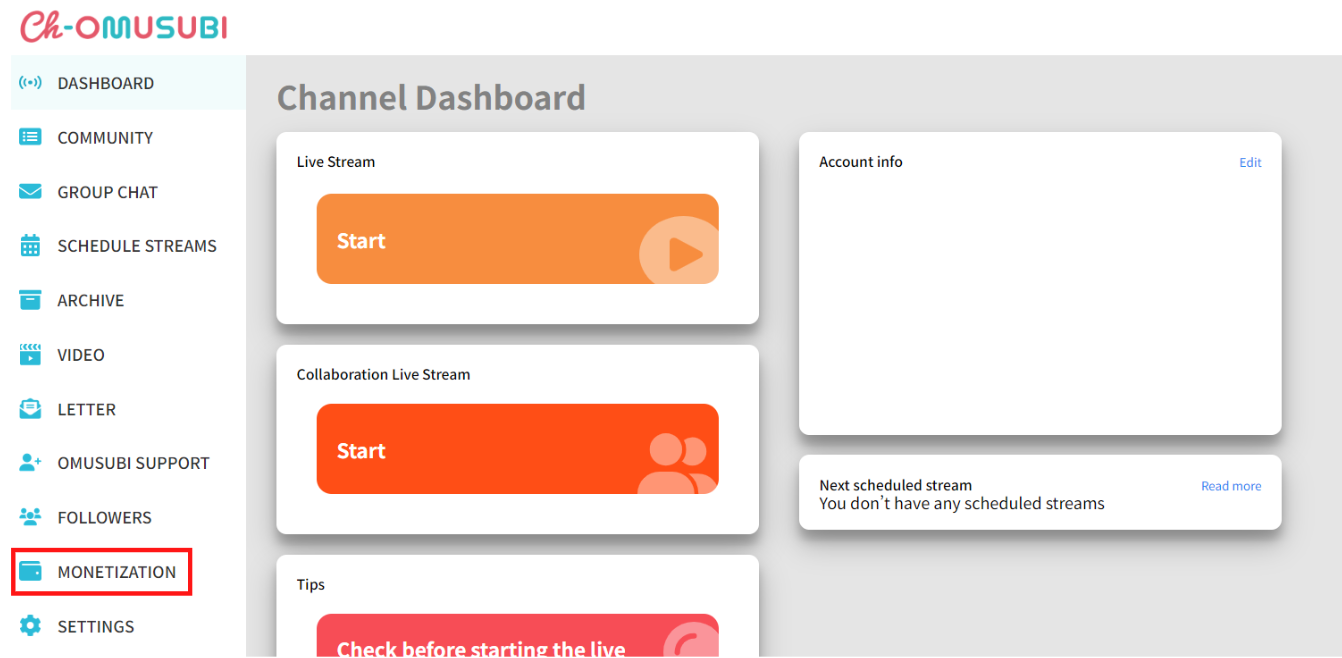
Task: Click the Dashboard broadcast icon
Action: (x=31, y=83)
